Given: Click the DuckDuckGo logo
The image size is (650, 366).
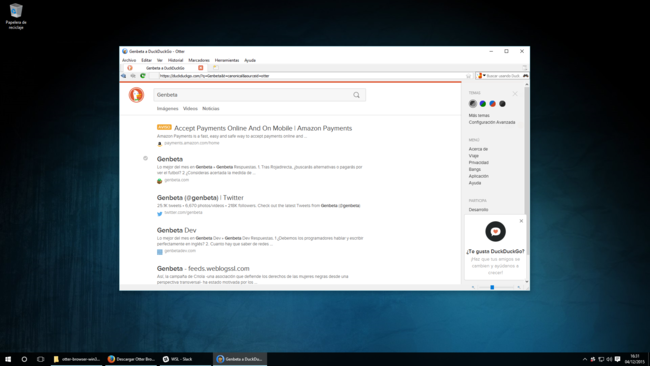Looking at the screenshot, I should pos(136,95).
